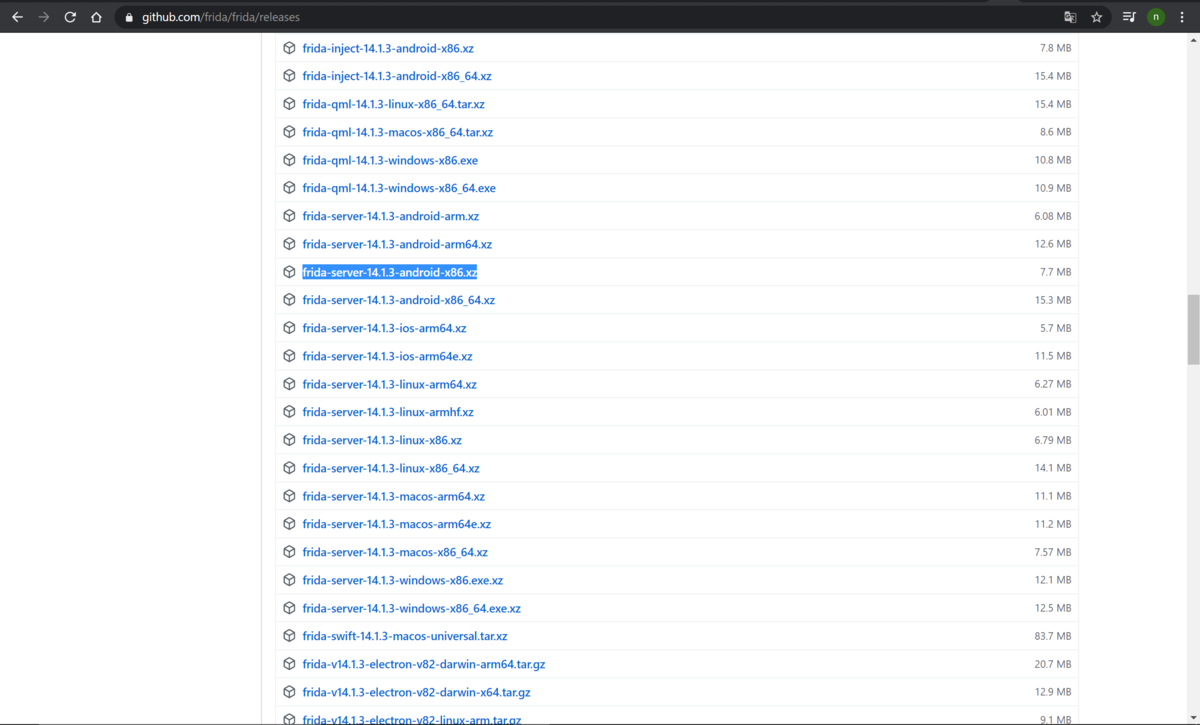The width and height of the screenshot is (1200, 725).
Task: Click package icon beside frida-server-14.1.3-macos-arm64.xz
Action: [289, 496]
